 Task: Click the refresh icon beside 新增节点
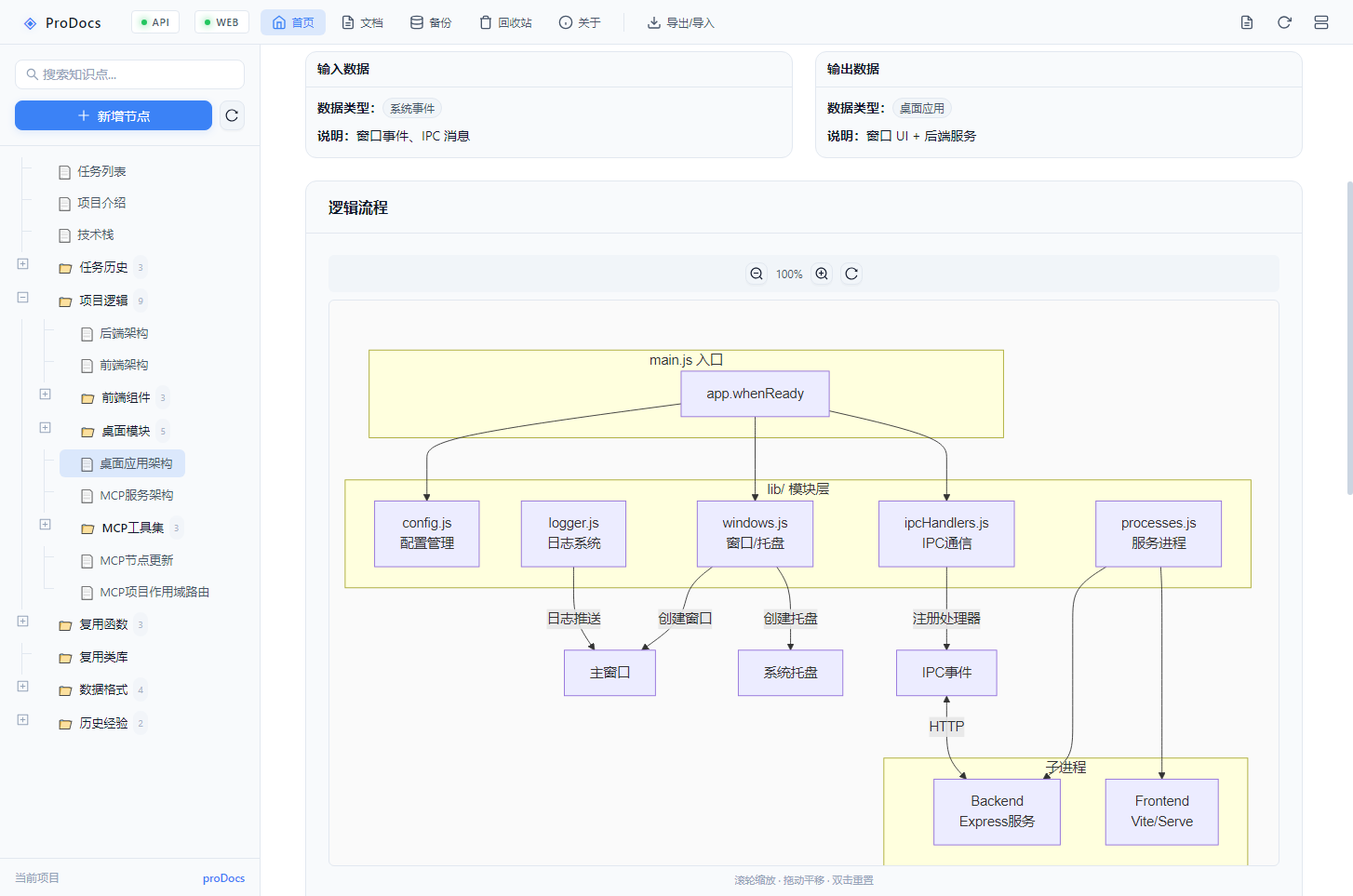coord(231,115)
